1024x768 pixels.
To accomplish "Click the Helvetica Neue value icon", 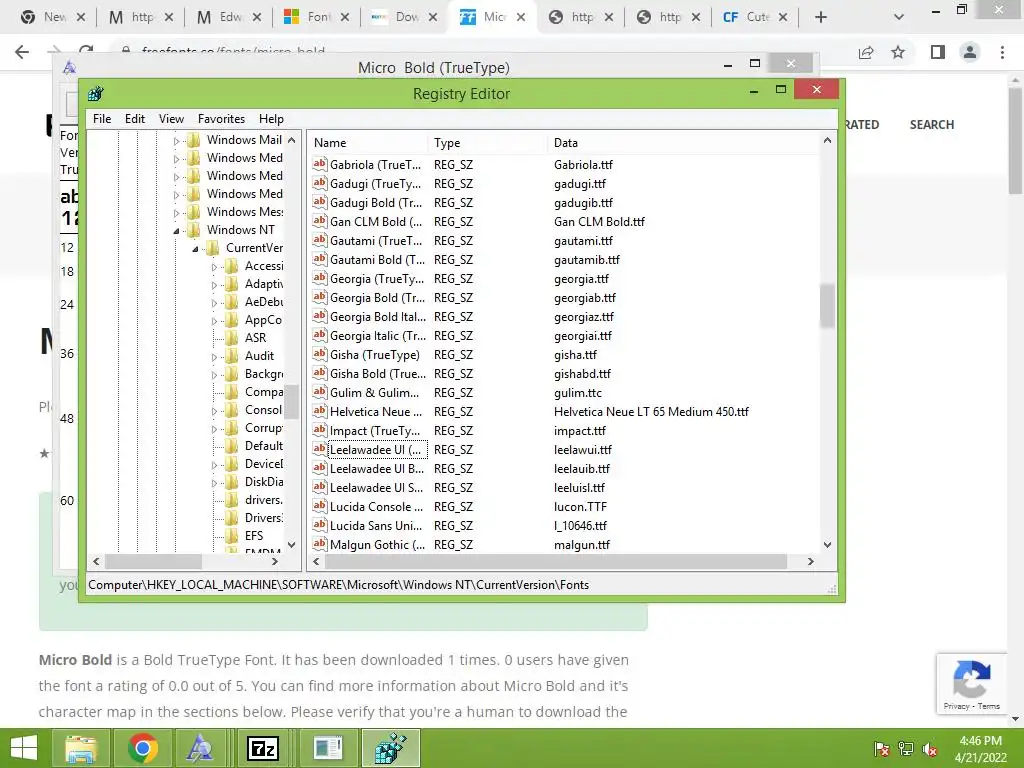I will (319, 411).
